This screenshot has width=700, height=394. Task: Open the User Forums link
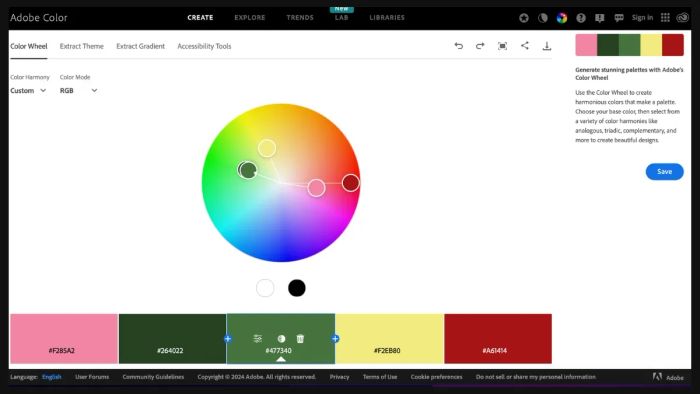[92, 377]
